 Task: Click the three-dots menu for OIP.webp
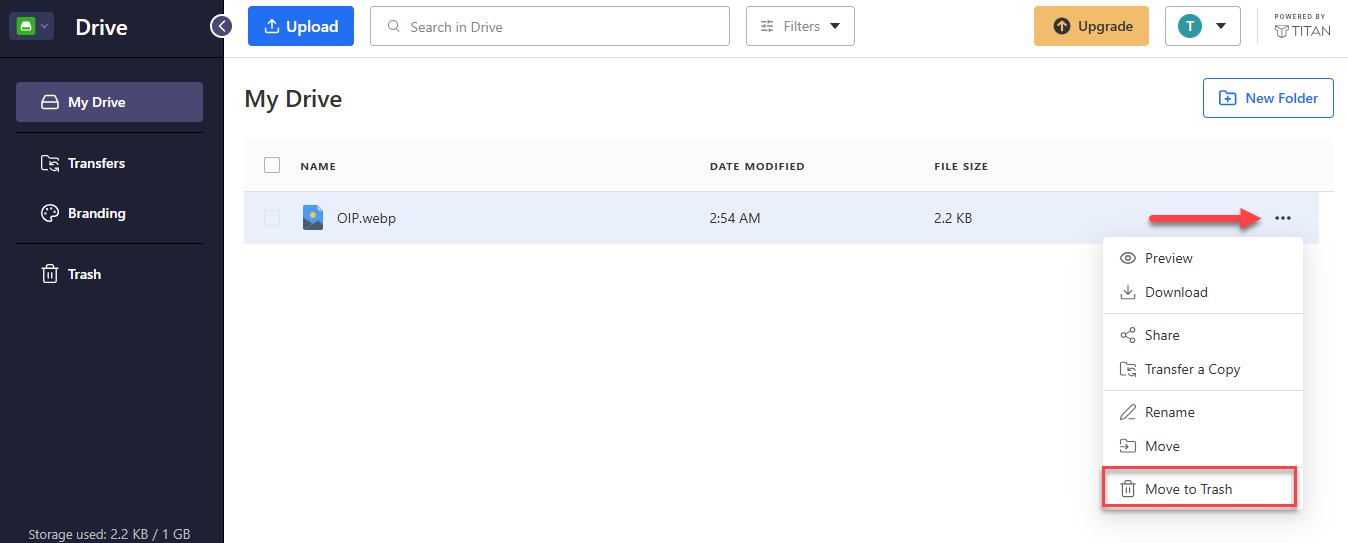tap(1283, 218)
